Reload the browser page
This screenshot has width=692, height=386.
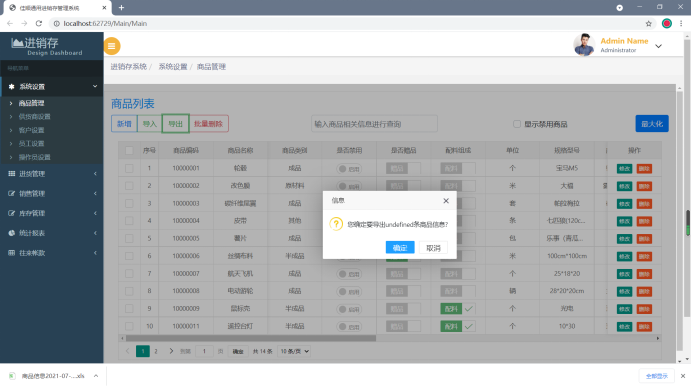39,23
